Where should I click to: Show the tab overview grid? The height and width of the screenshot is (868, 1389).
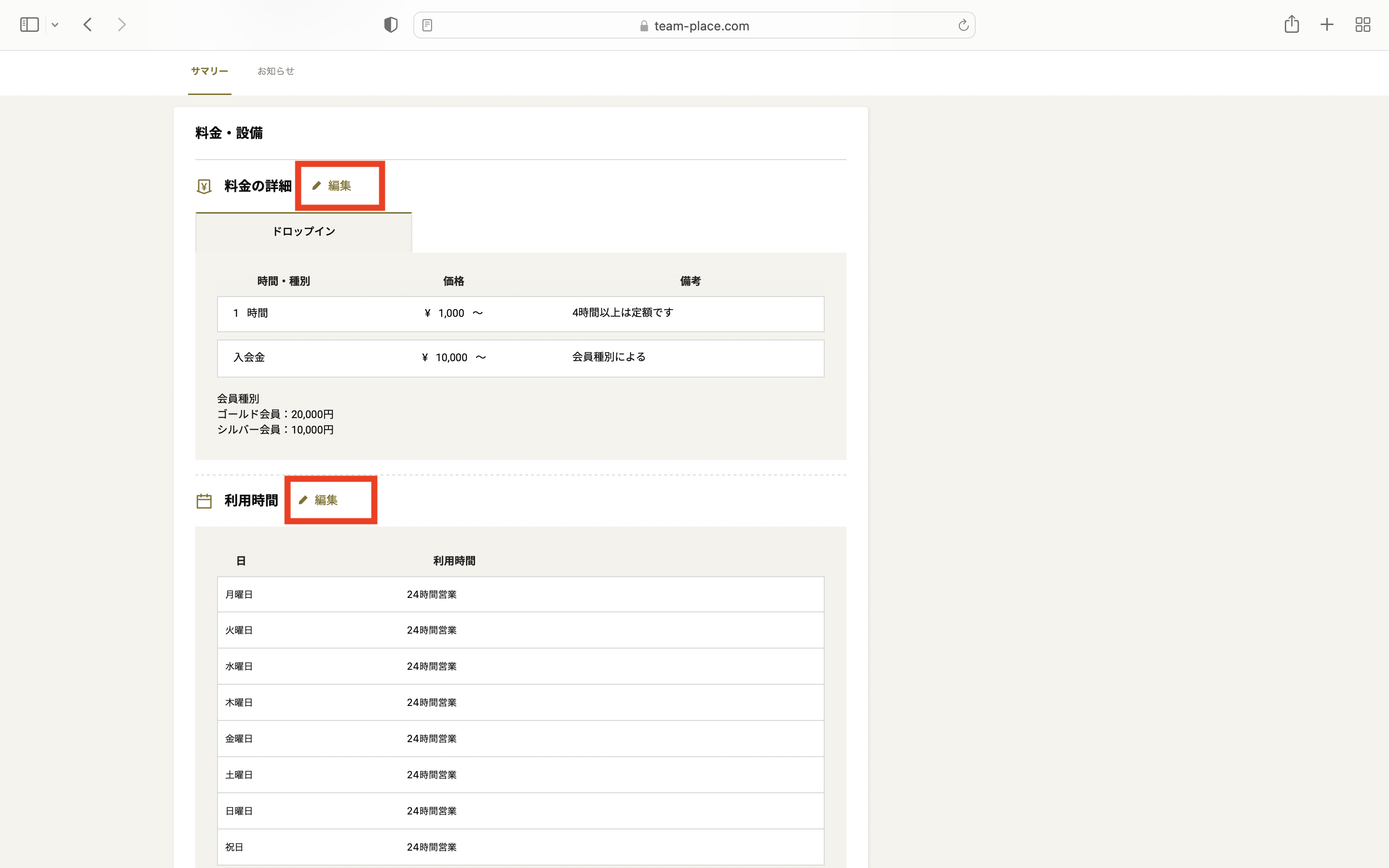[x=1362, y=25]
